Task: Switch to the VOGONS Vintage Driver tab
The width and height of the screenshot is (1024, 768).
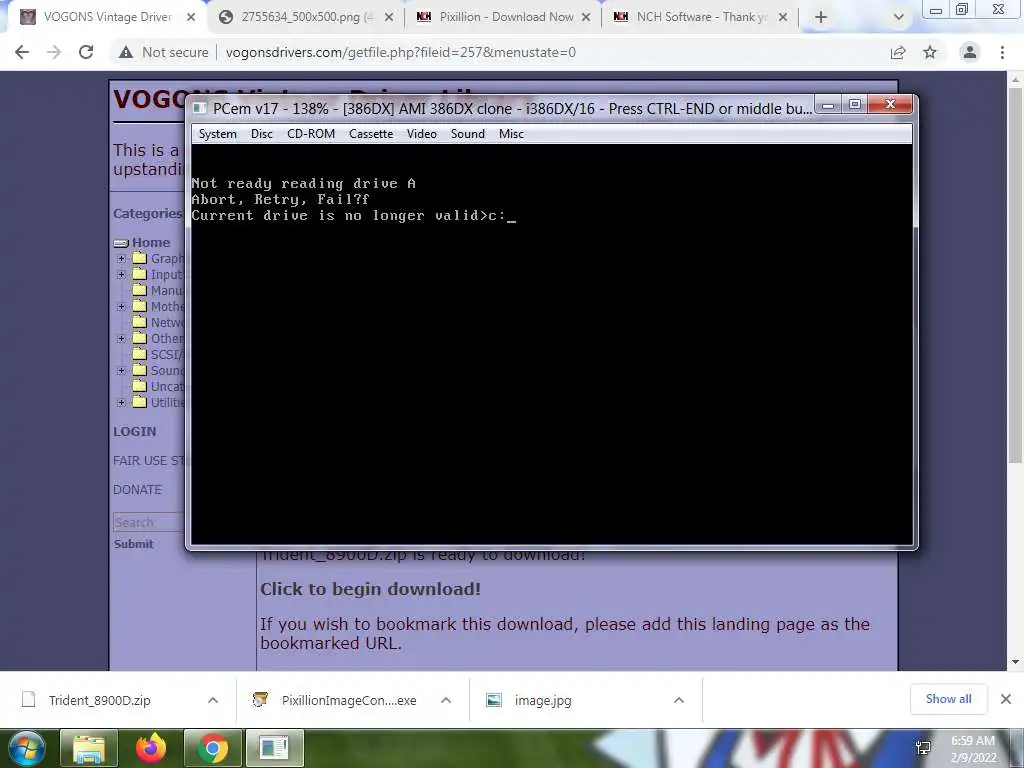Action: coord(108,17)
